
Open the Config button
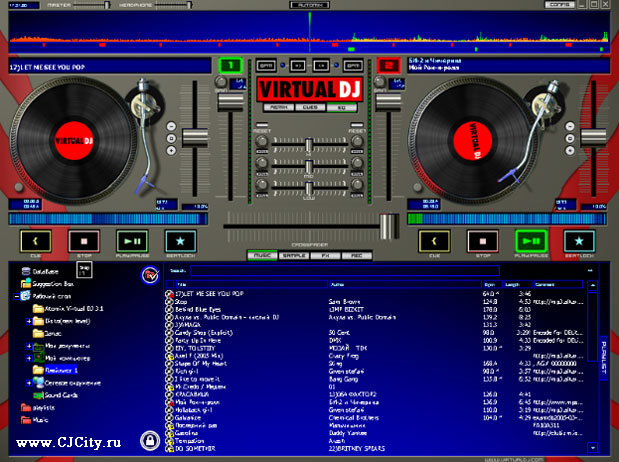560,5
